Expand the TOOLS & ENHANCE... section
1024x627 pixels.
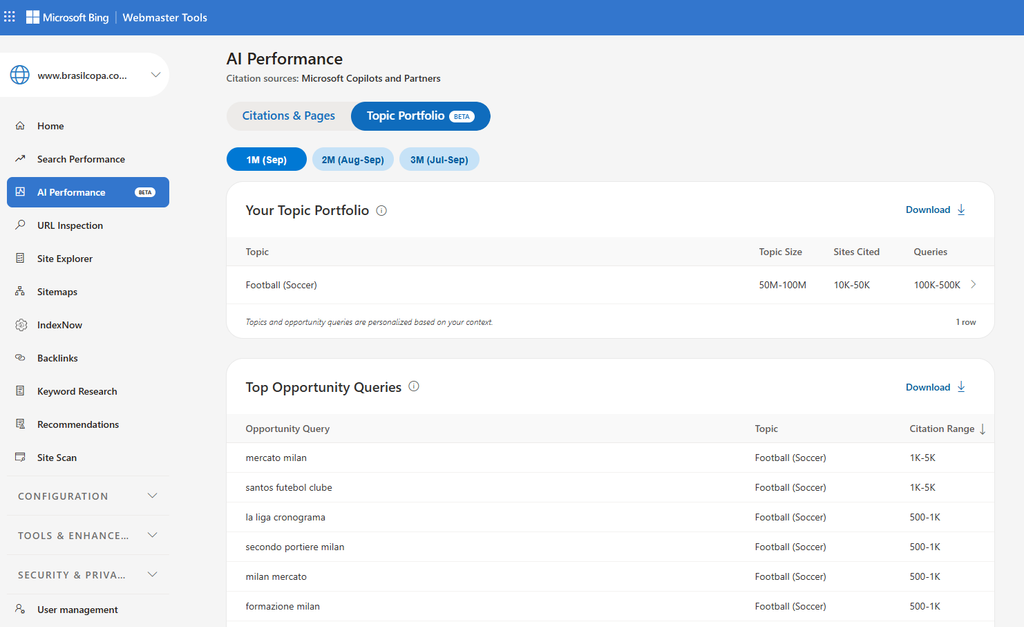[x=88, y=535]
